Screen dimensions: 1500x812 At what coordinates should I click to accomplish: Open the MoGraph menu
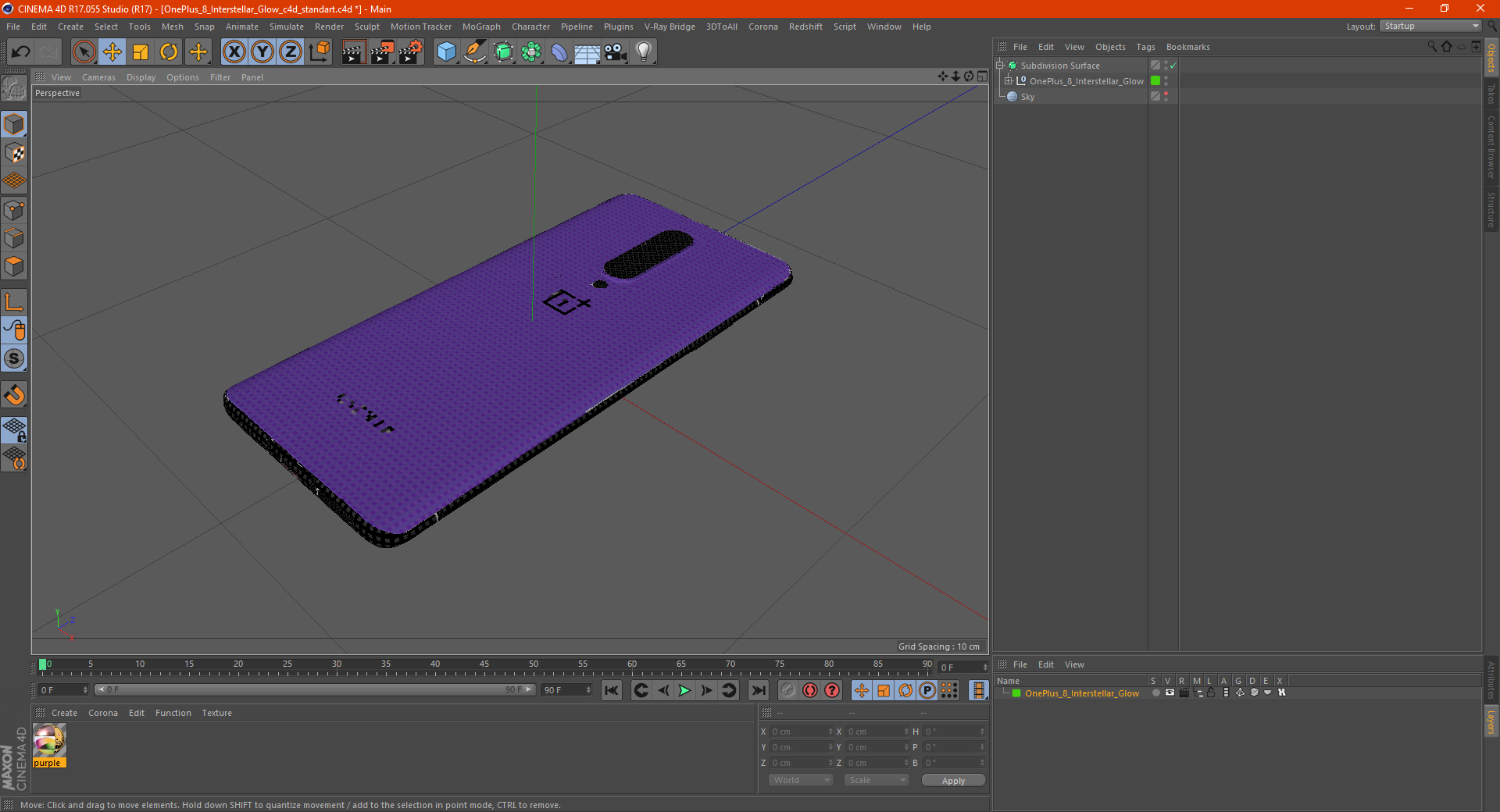click(x=481, y=27)
